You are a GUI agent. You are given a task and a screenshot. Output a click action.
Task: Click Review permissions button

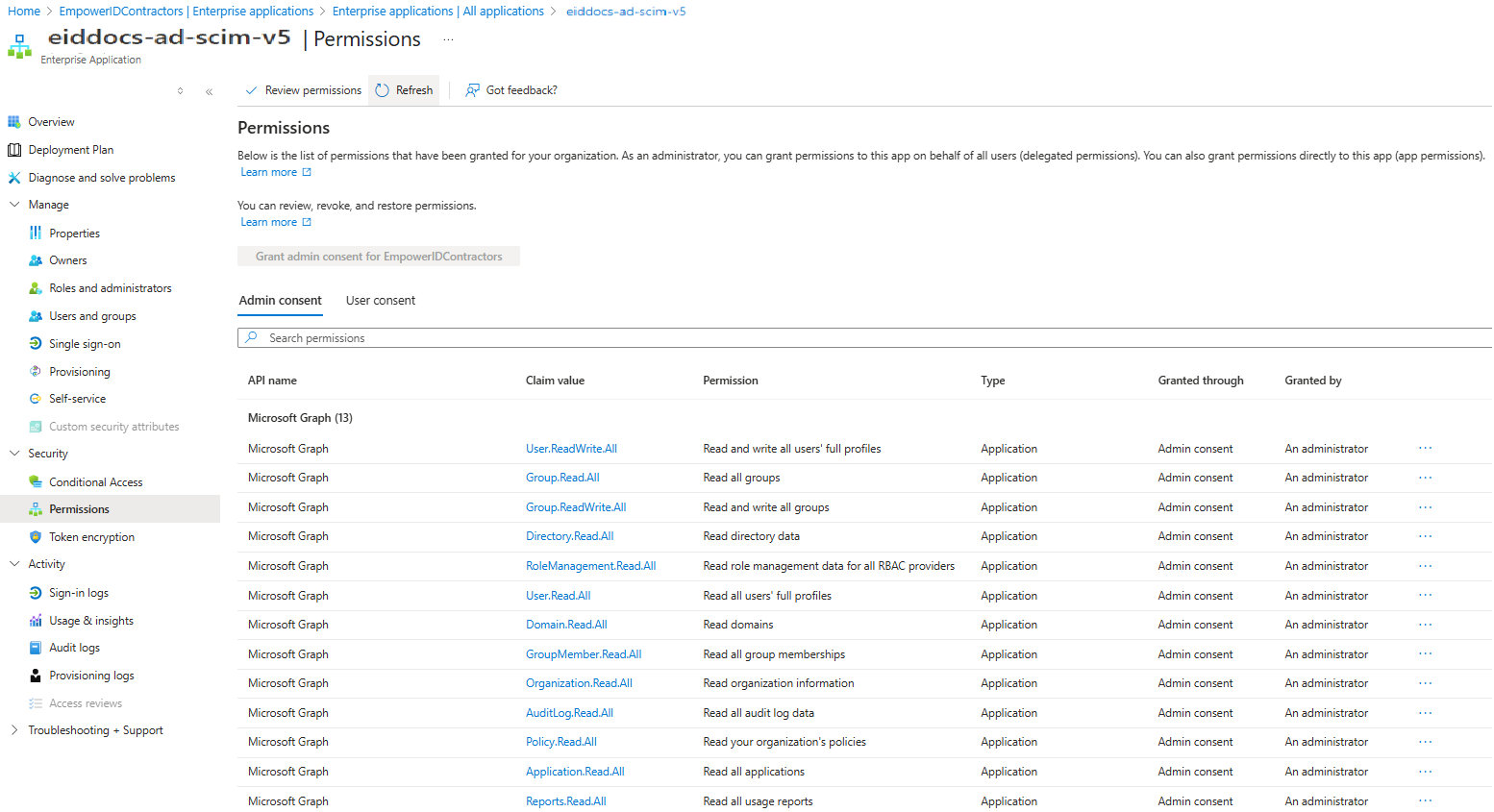click(304, 90)
